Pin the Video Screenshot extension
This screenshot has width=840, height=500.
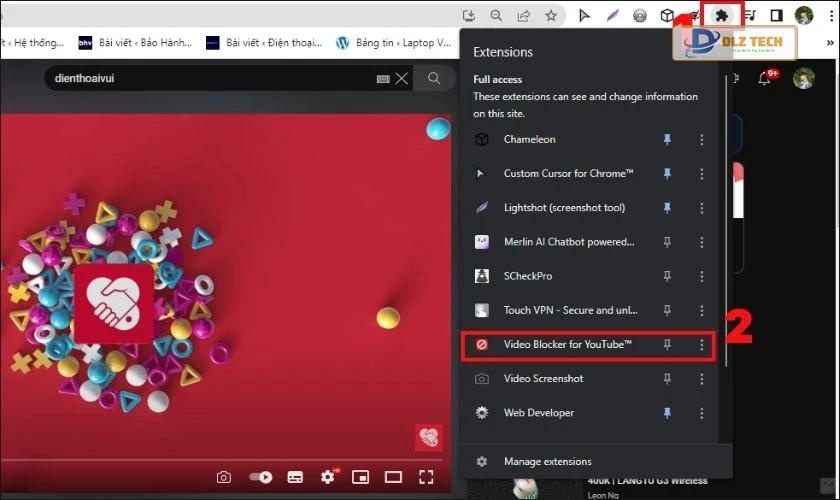tap(667, 379)
